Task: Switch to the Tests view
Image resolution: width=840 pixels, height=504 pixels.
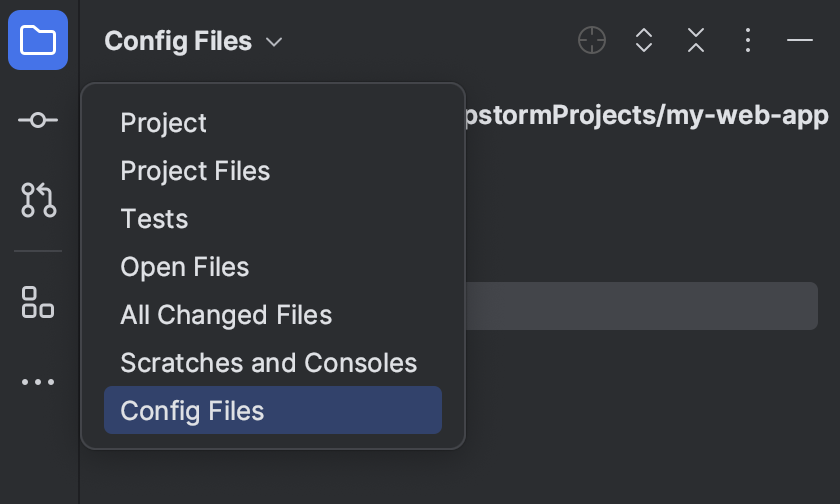Action: (x=154, y=219)
